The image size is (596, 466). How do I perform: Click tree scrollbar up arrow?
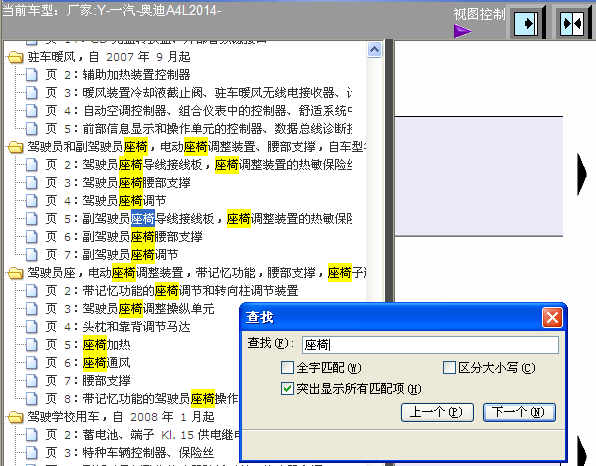click(374, 49)
